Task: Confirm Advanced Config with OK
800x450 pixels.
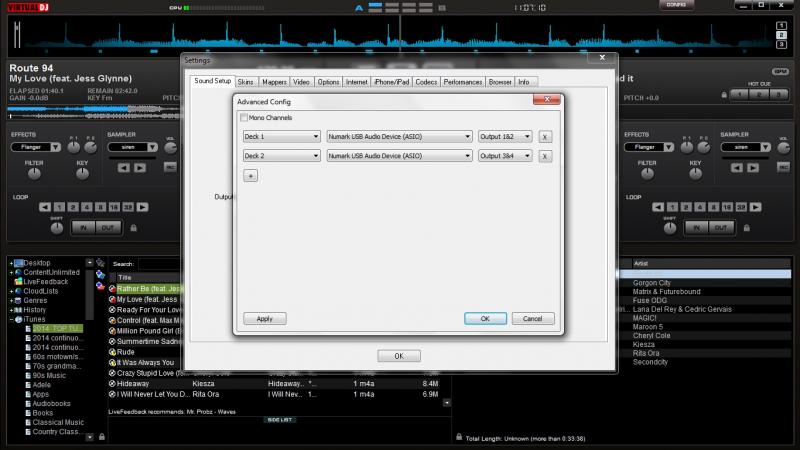Action: click(x=485, y=318)
